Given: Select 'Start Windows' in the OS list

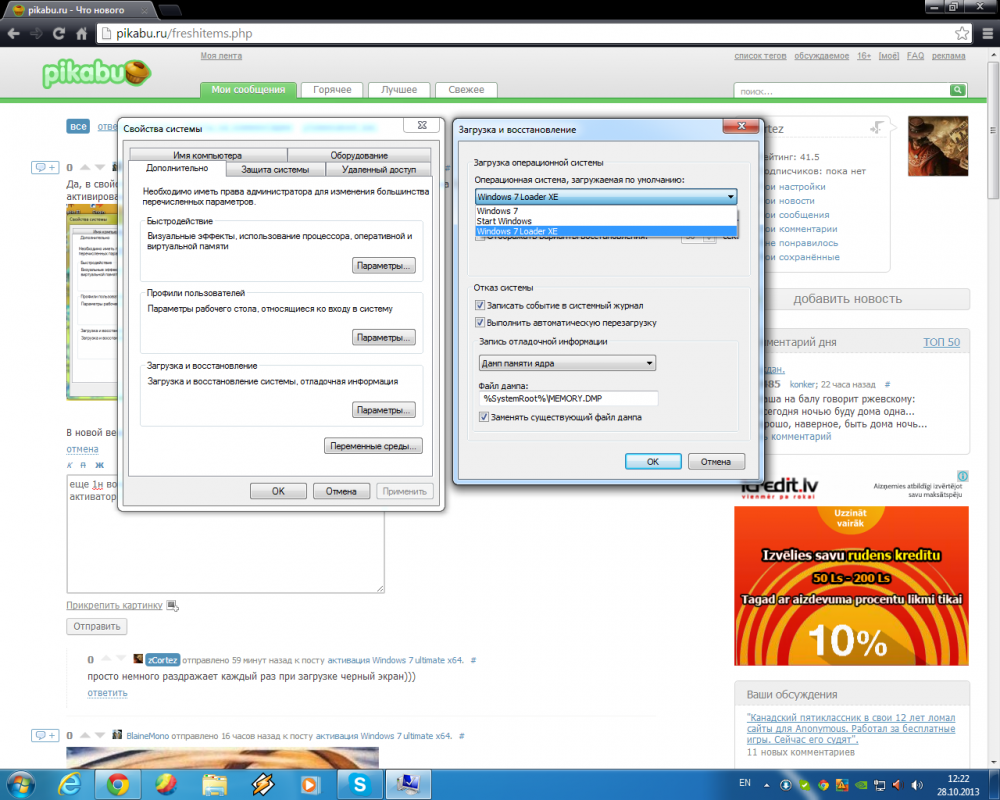Looking at the screenshot, I should pos(606,221).
